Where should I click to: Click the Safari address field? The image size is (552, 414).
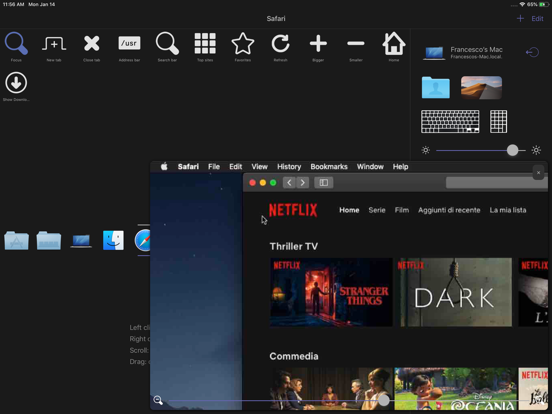[x=497, y=182]
